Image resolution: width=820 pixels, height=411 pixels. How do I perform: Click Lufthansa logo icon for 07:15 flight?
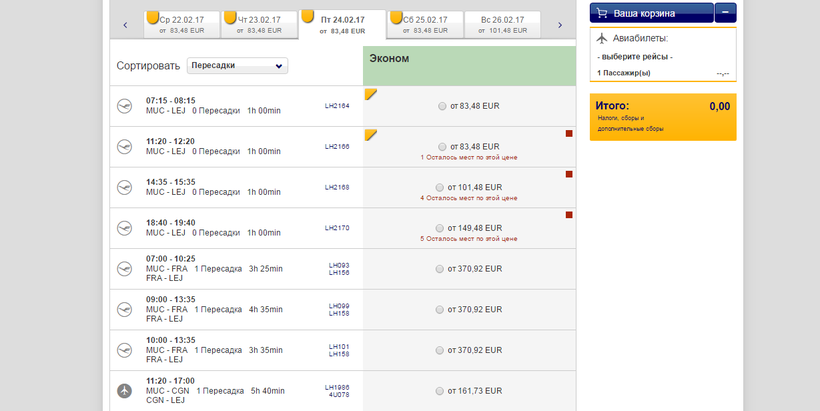pos(125,105)
